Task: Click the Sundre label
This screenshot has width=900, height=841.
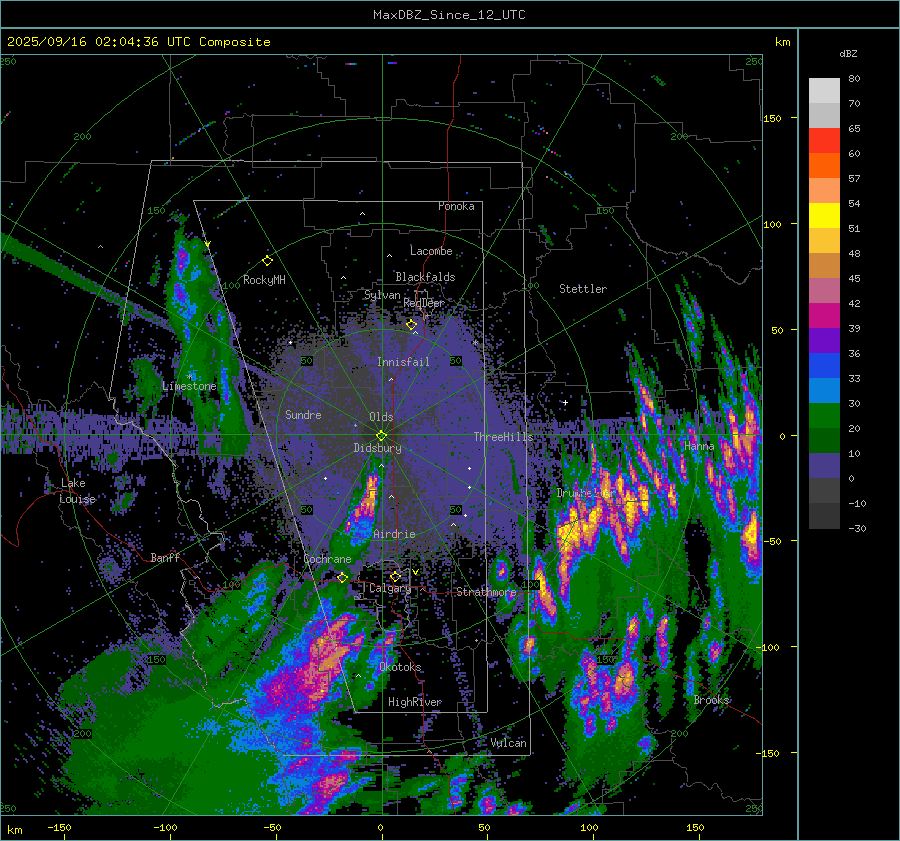Action: coord(303,414)
